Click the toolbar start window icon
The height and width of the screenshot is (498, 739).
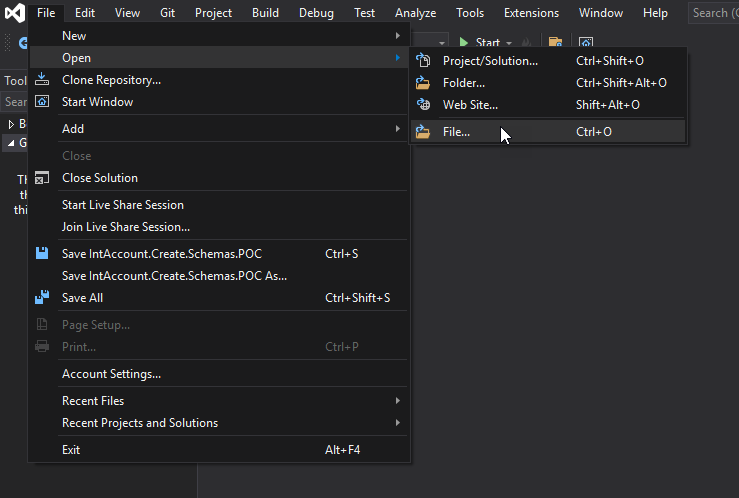point(585,42)
